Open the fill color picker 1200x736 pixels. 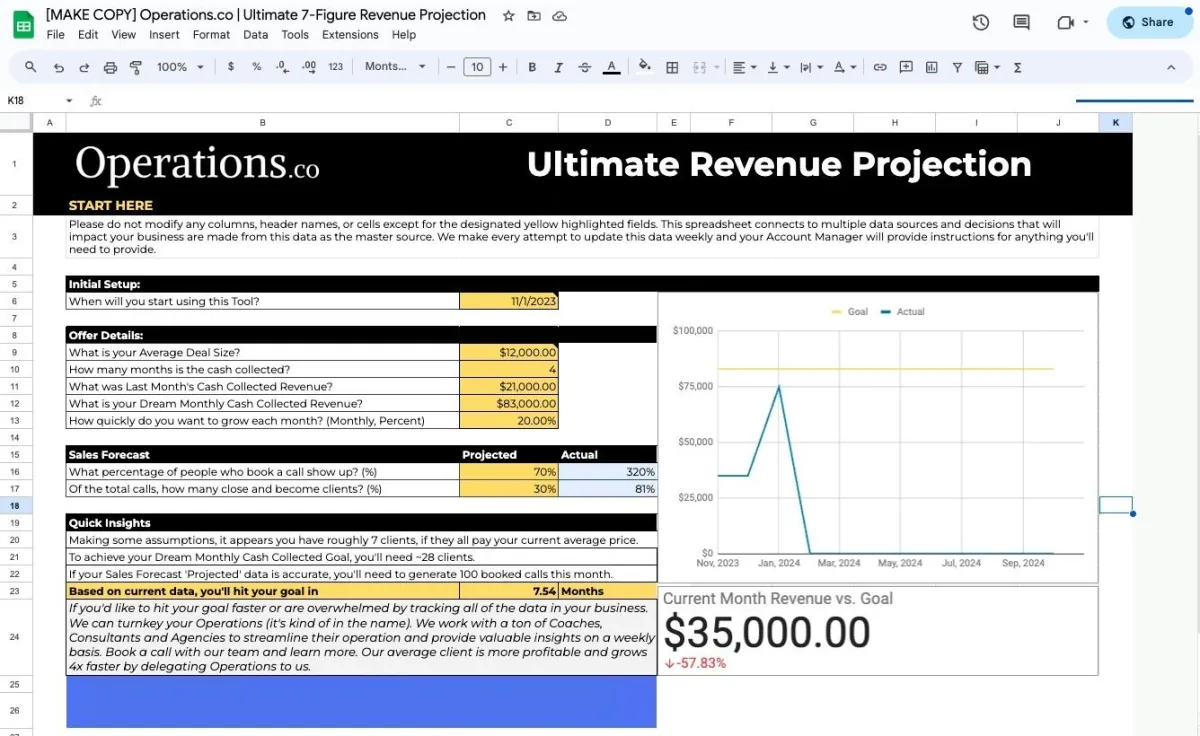[645, 67]
